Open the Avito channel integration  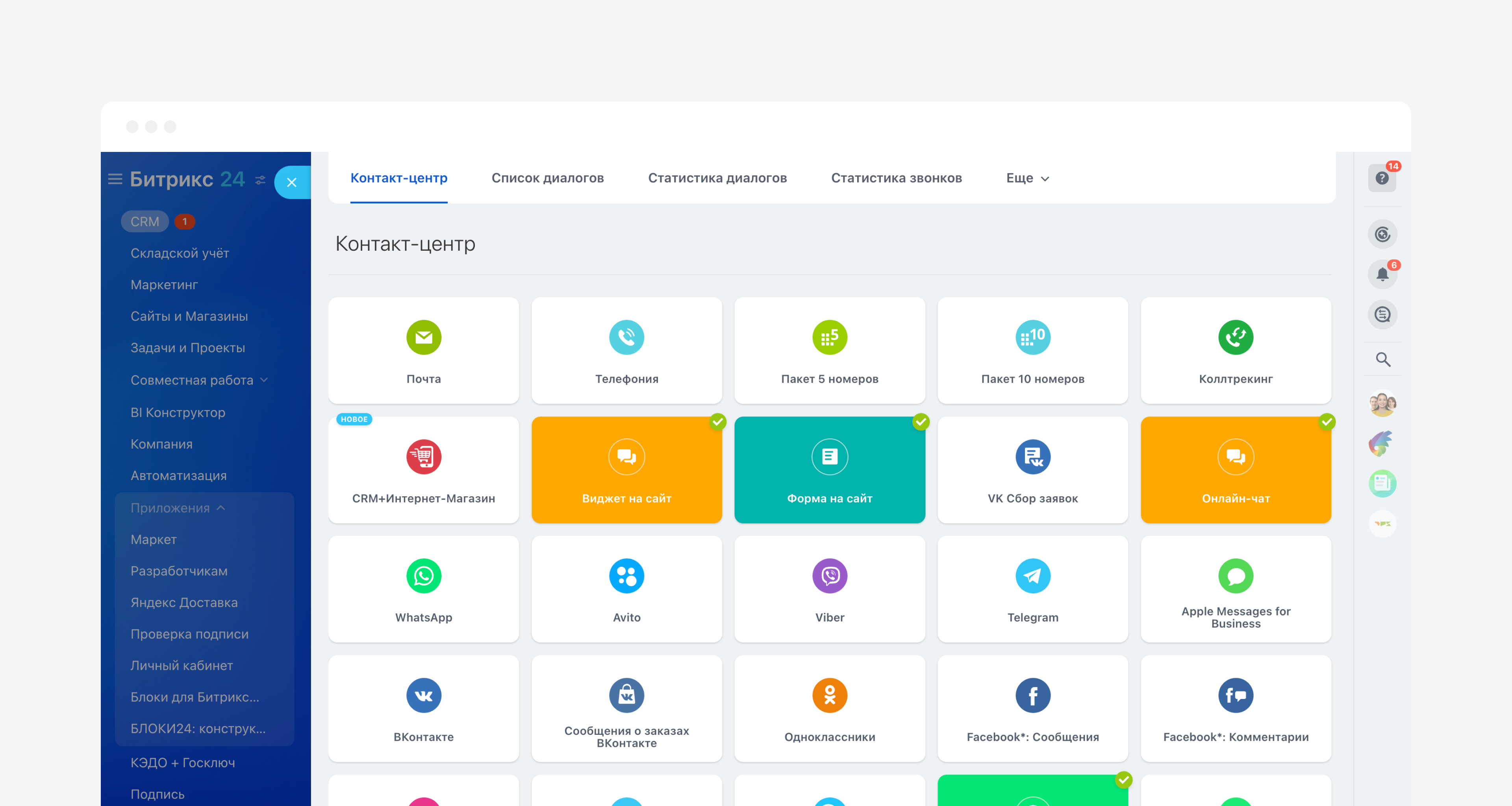(x=626, y=590)
